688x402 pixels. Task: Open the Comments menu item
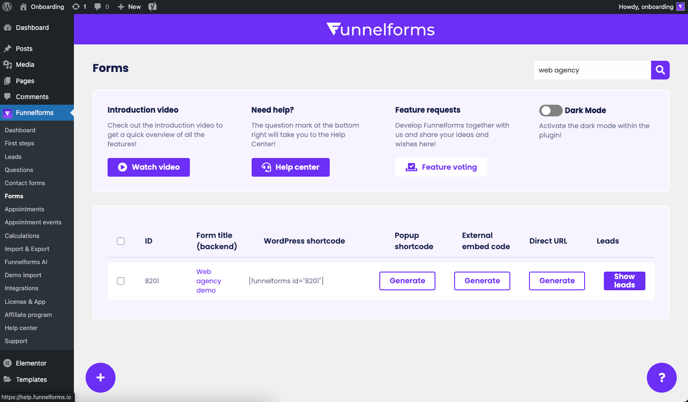(x=37, y=97)
